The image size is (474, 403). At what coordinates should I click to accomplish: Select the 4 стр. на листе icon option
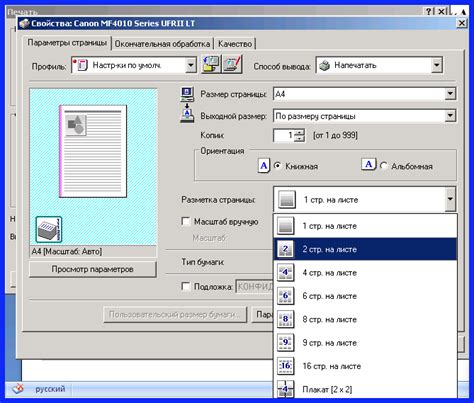[x=285, y=273]
